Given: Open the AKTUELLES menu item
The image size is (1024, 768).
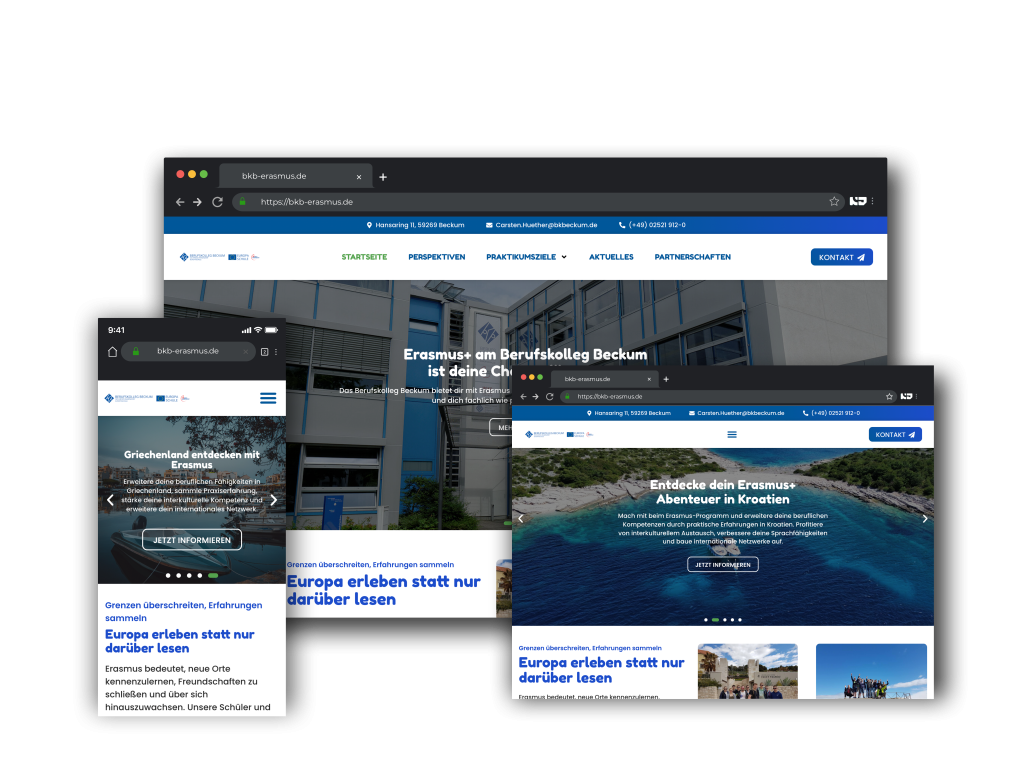Looking at the screenshot, I should (611, 257).
